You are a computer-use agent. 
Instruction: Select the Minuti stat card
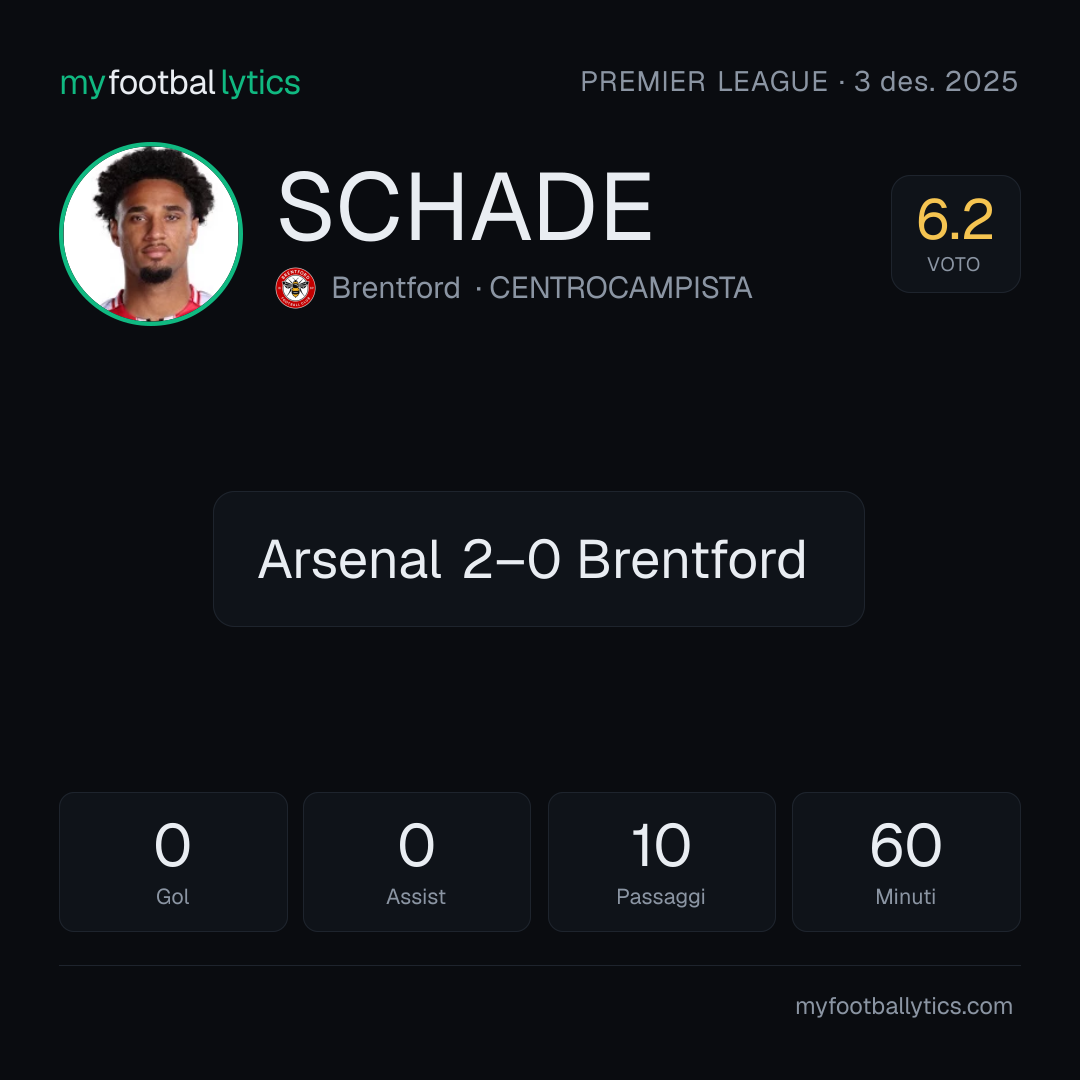(906, 862)
